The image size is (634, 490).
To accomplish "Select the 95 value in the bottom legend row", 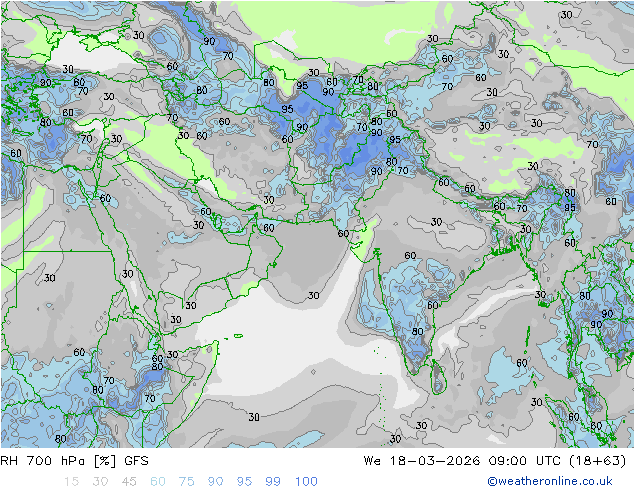I will point(244,481).
